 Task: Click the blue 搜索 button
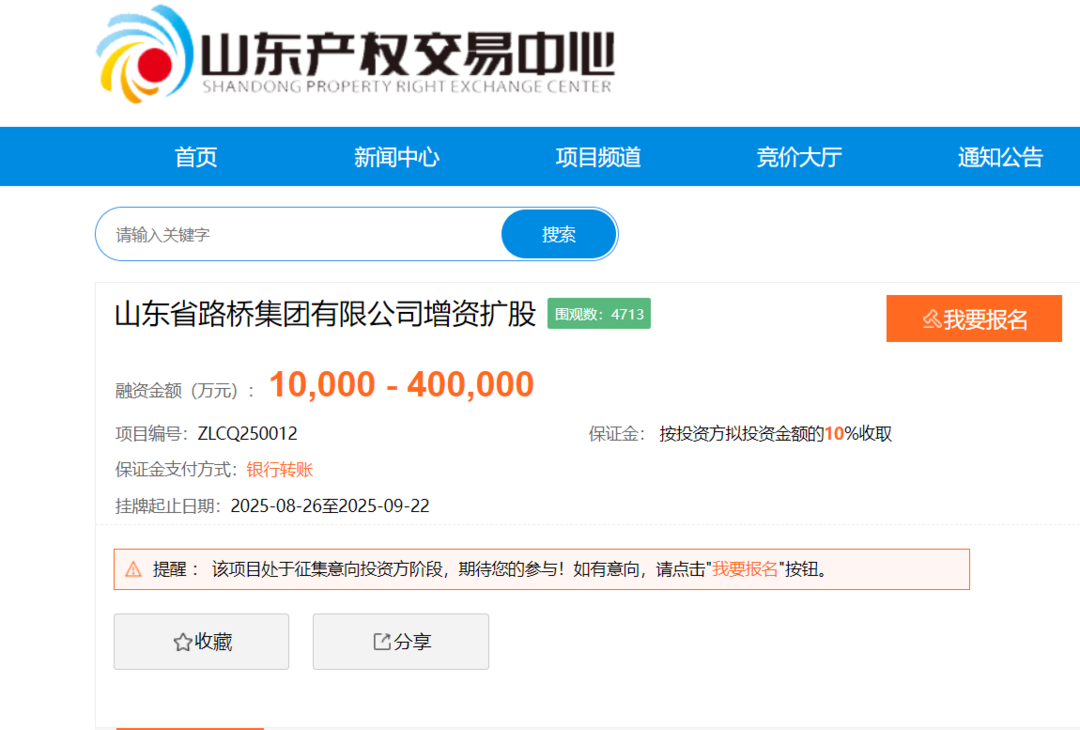559,234
